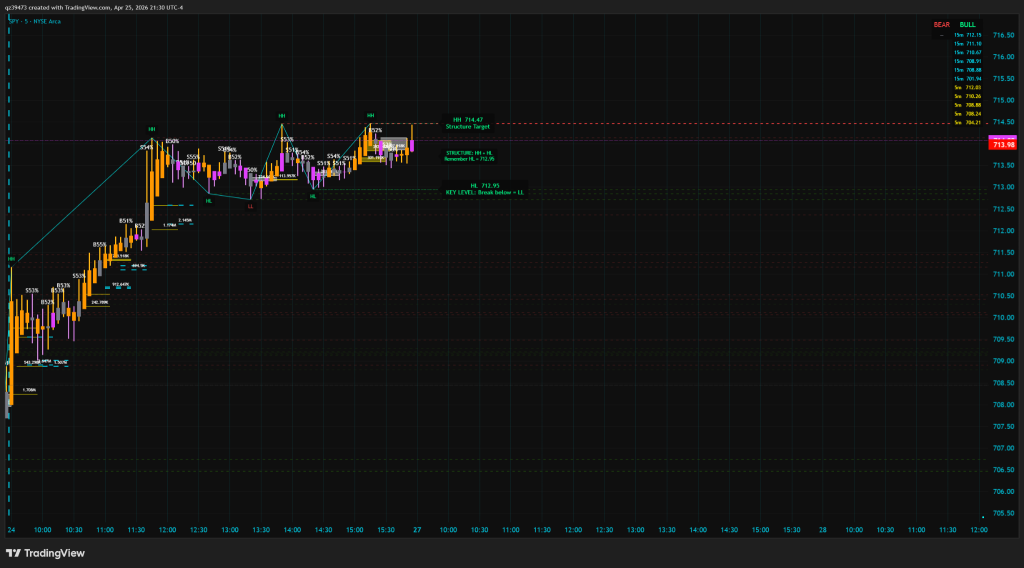Click the STRUCTURE: HH → HL note
The image size is (1024, 568).
(470, 155)
